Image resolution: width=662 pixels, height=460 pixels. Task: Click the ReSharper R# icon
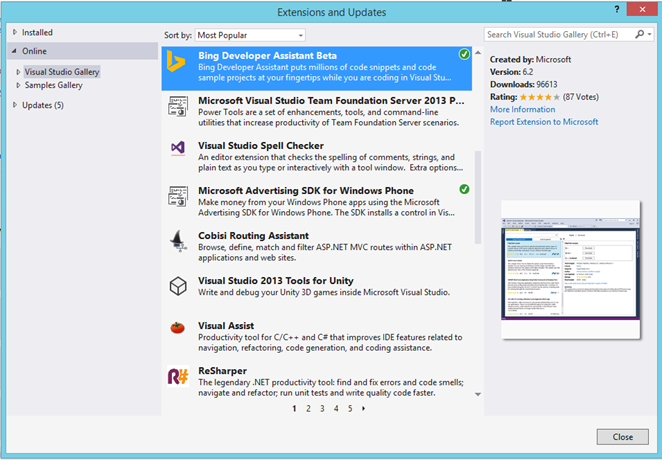pyautogui.click(x=178, y=375)
